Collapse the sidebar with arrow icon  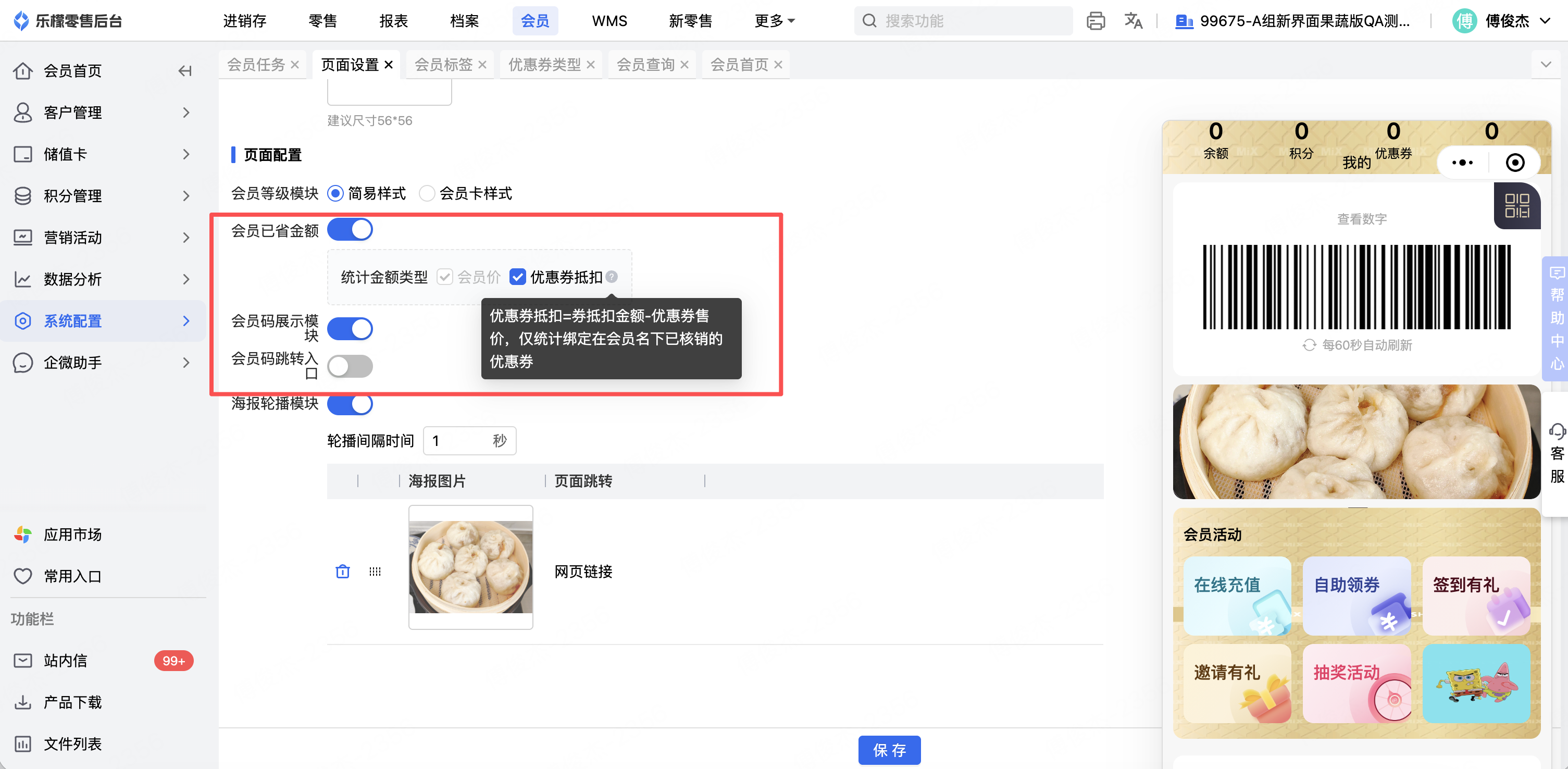[x=185, y=71]
